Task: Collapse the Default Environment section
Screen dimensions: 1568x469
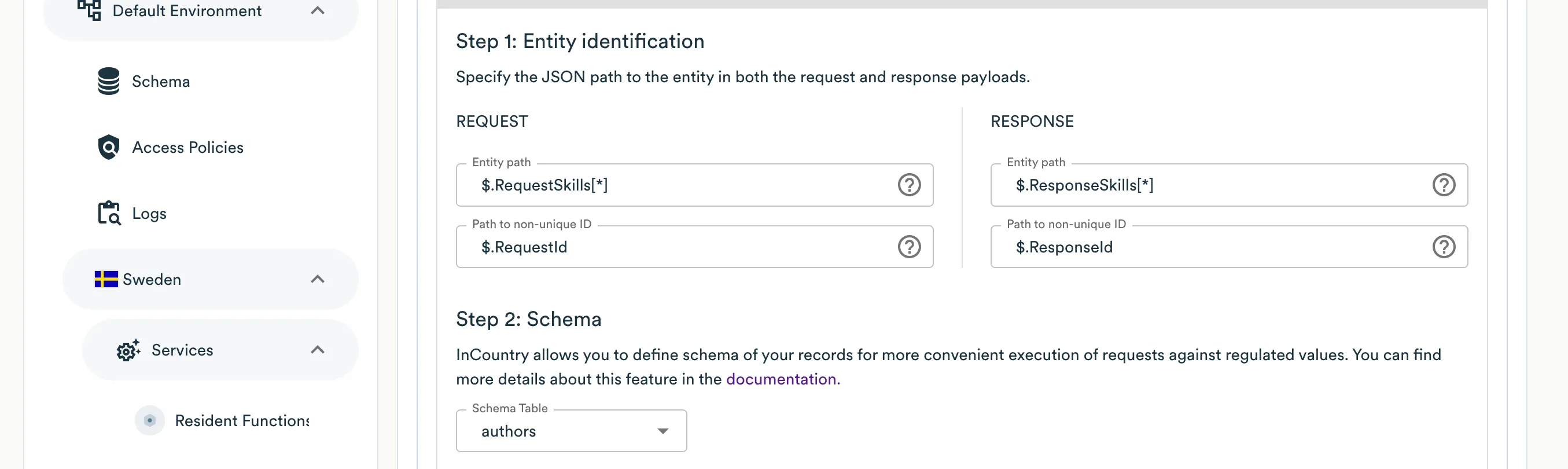Action: coord(317,10)
